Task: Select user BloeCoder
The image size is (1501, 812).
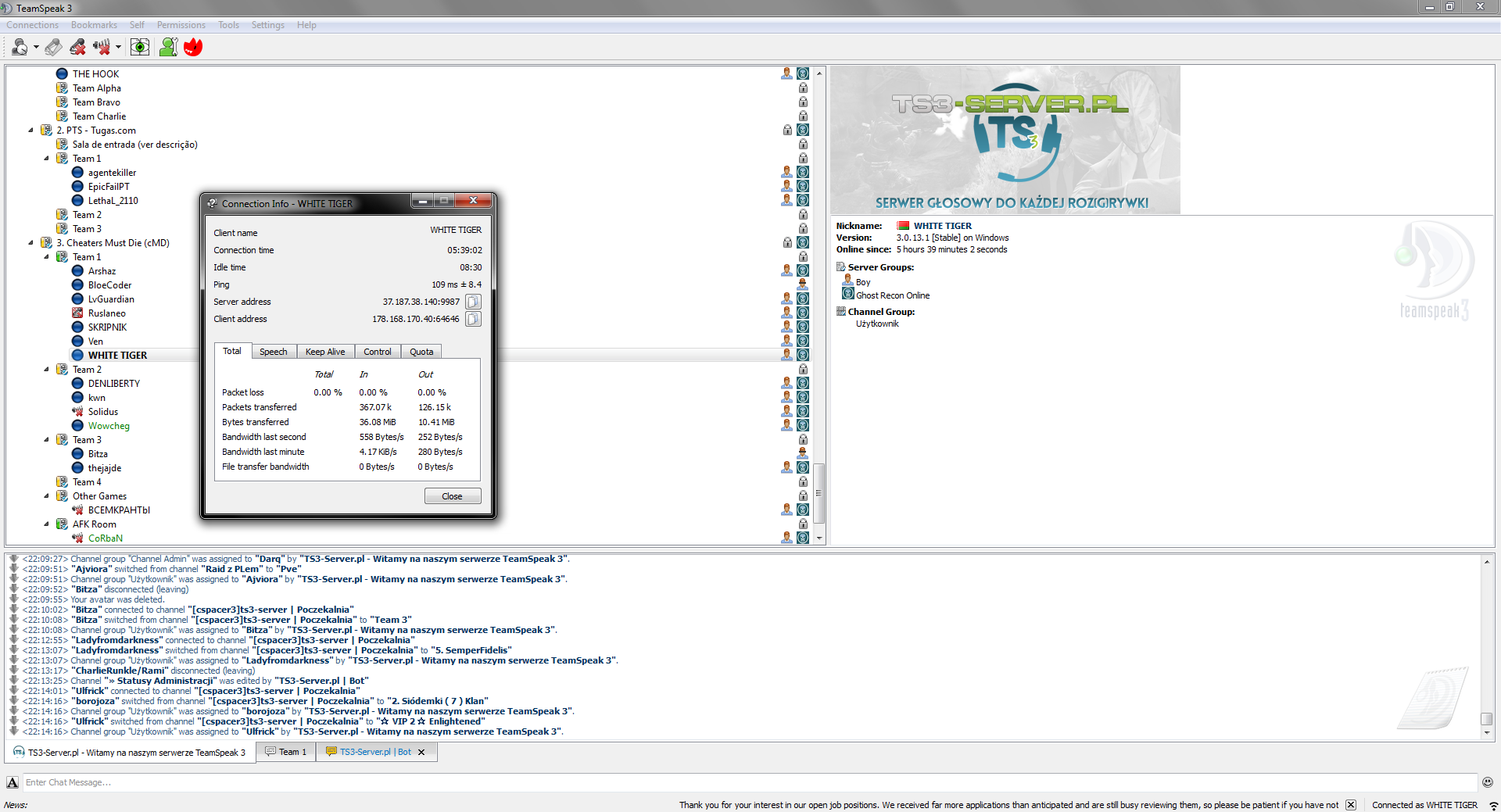Action: pyautogui.click(x=109, y=285)
